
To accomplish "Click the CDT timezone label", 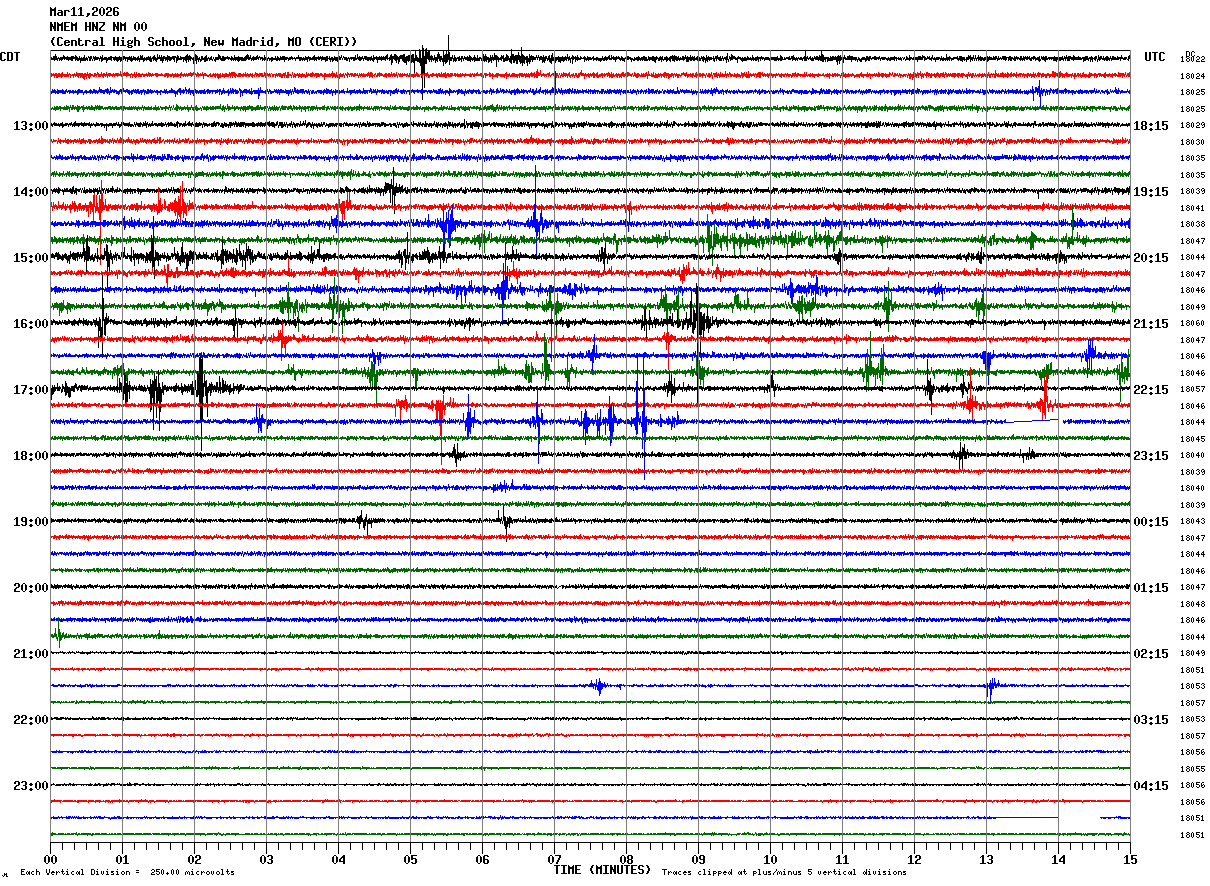I will [10, 57].
